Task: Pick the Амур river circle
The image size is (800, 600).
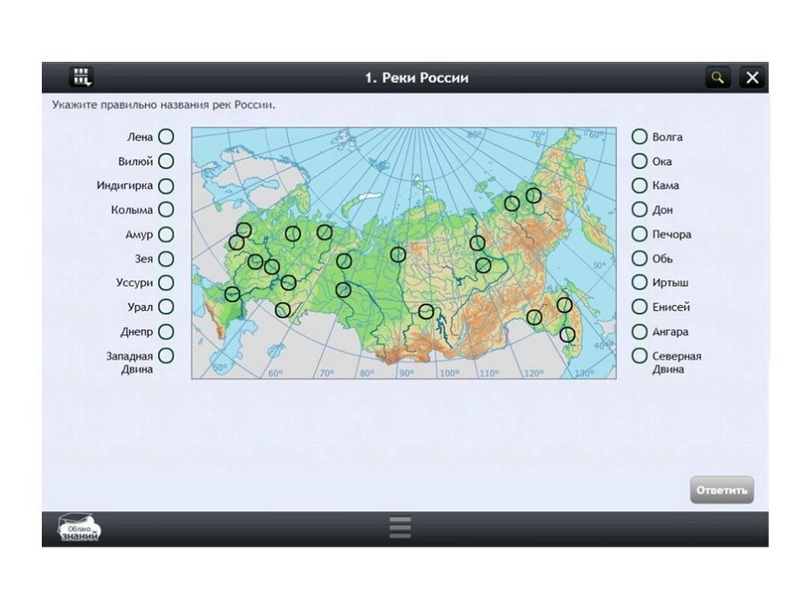Action: pyautogui.click(x=166, y=235)
